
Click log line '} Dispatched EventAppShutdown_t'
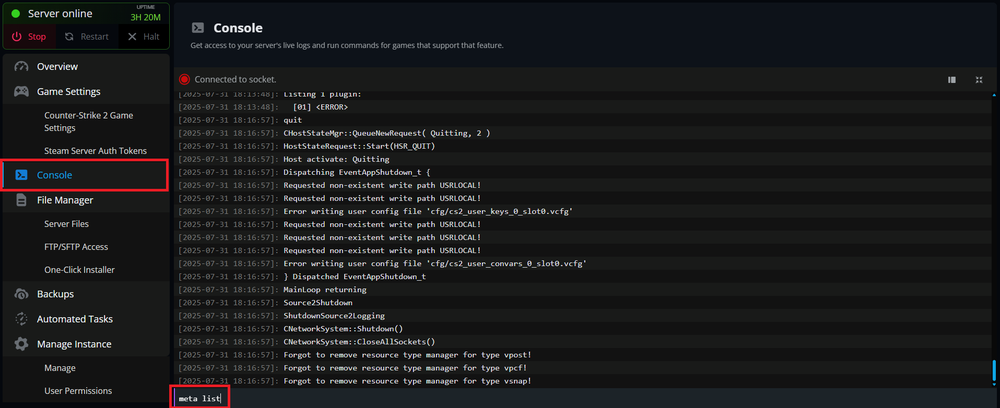tap(355, 276)
